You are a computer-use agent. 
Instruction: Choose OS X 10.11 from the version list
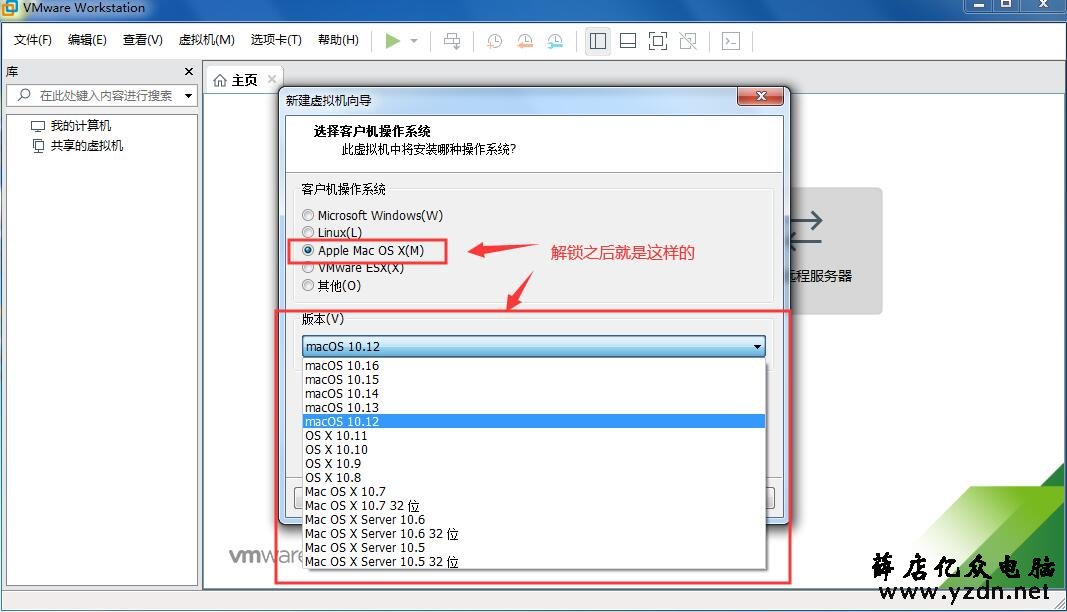[x=534, y=436]
